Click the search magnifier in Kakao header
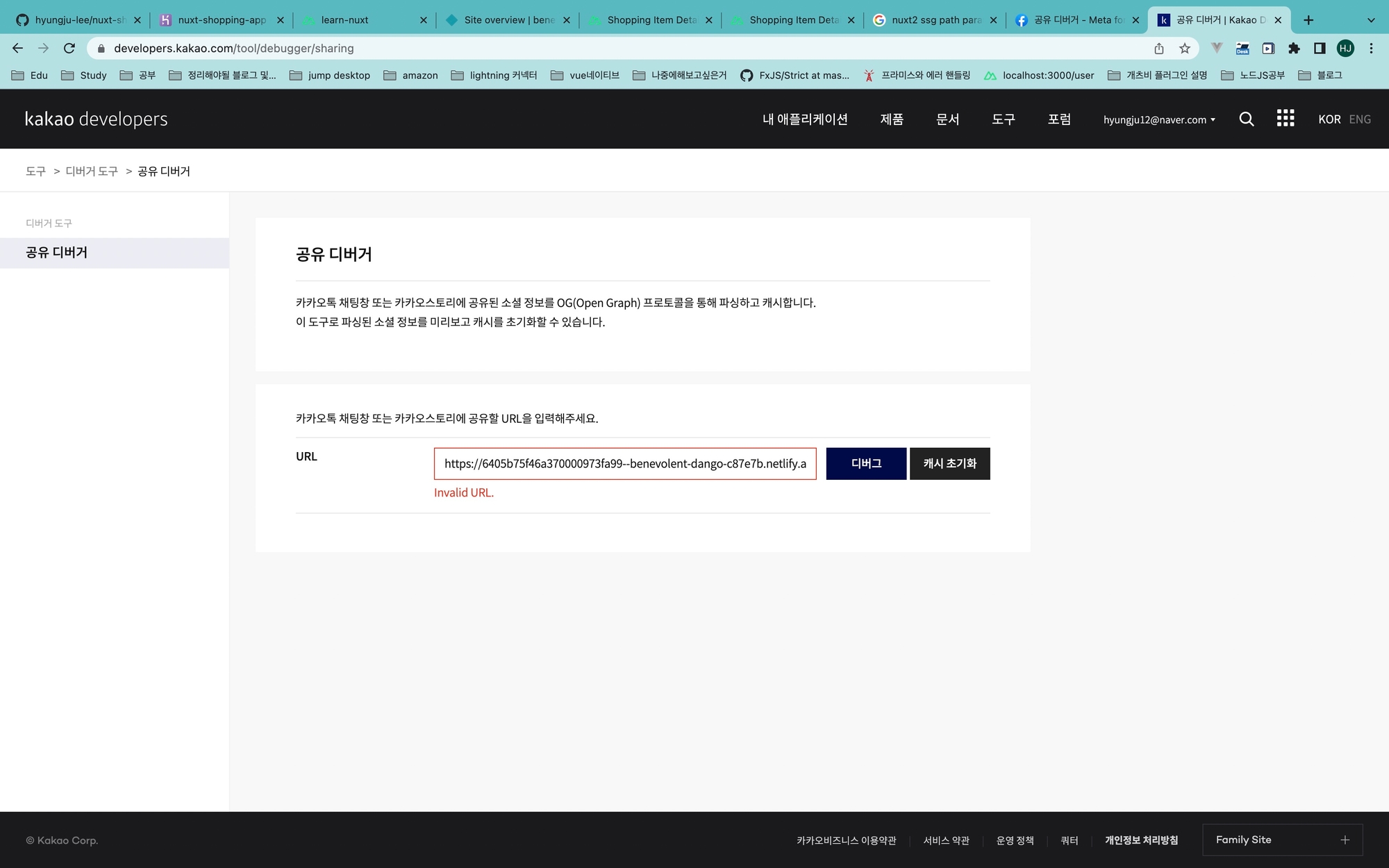Image resolution: width=1389 pixels, height=868 pixels. 1247,119
